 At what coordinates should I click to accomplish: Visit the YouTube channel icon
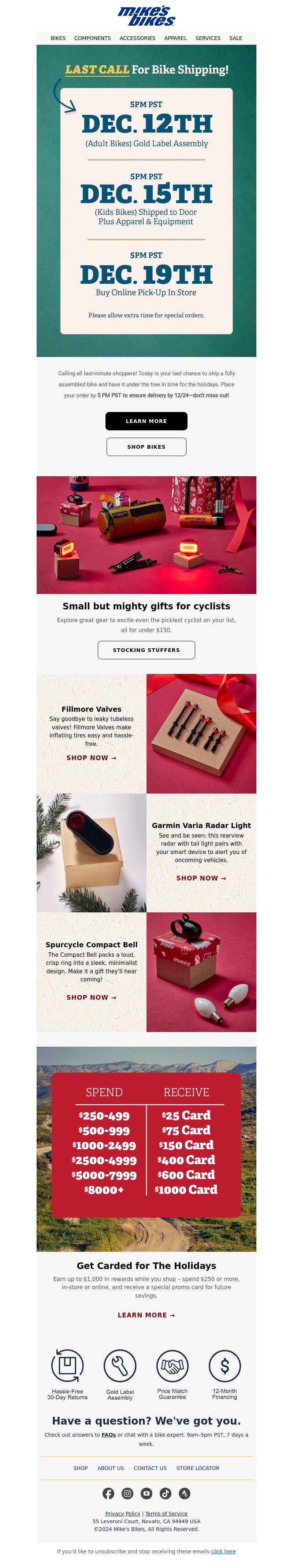click(146, 1493)
